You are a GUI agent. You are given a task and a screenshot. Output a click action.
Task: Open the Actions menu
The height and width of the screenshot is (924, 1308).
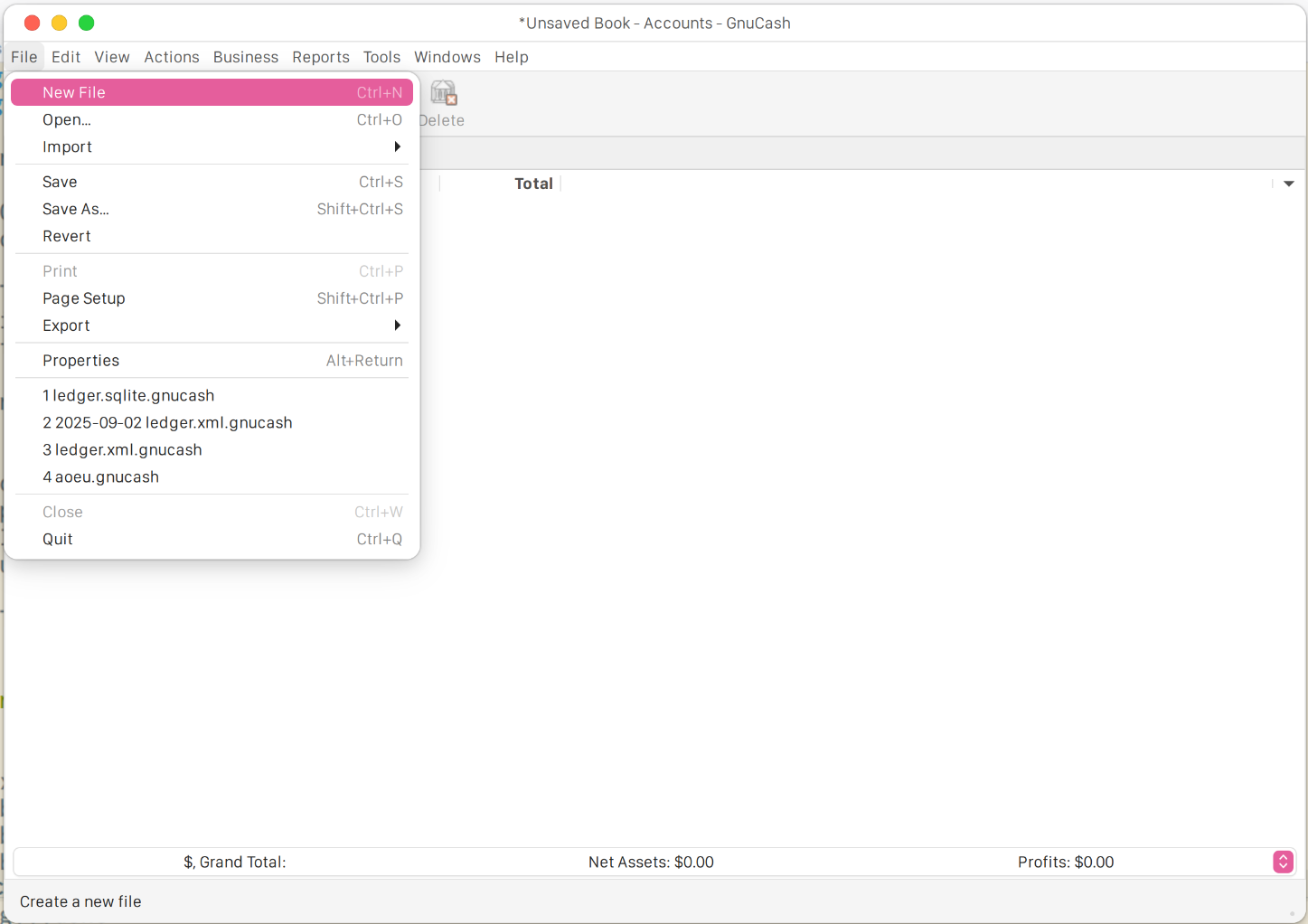coord(172,56)
